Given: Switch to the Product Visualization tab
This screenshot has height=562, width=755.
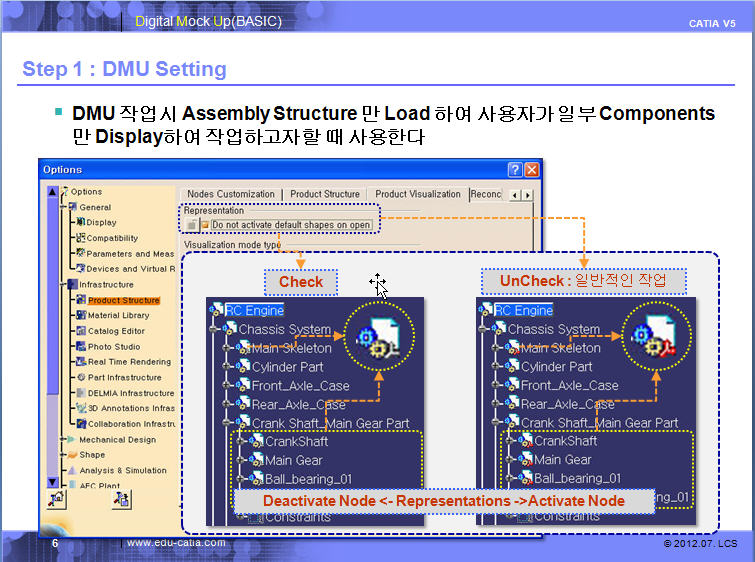Looking at the screenshot, I should pyautogui.click(x=418, y=194).
